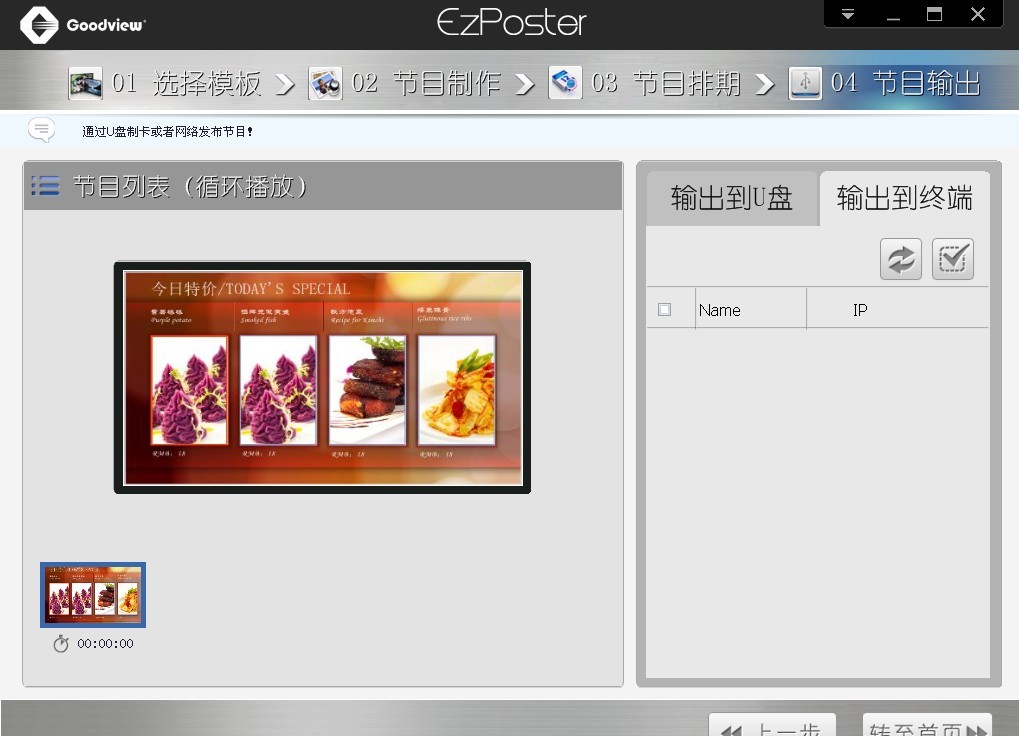Click the select-all terminals checkmark icon
Image resolution: width=1019 pixels, height=736 pixels.
[952, 259]
